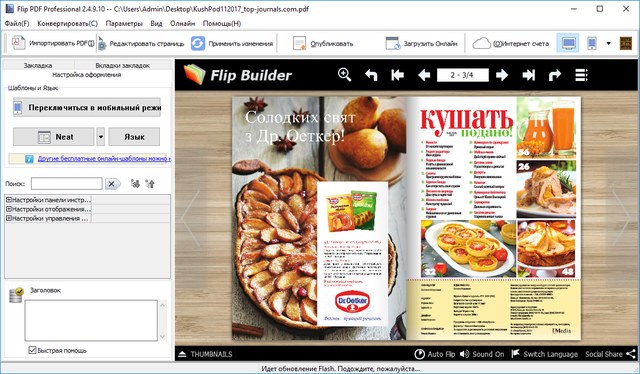Image resolution: width=640 pixels, height=374 pixels.
Task: Click the right Кушать подано contents page
Action: tap(493, 218)
